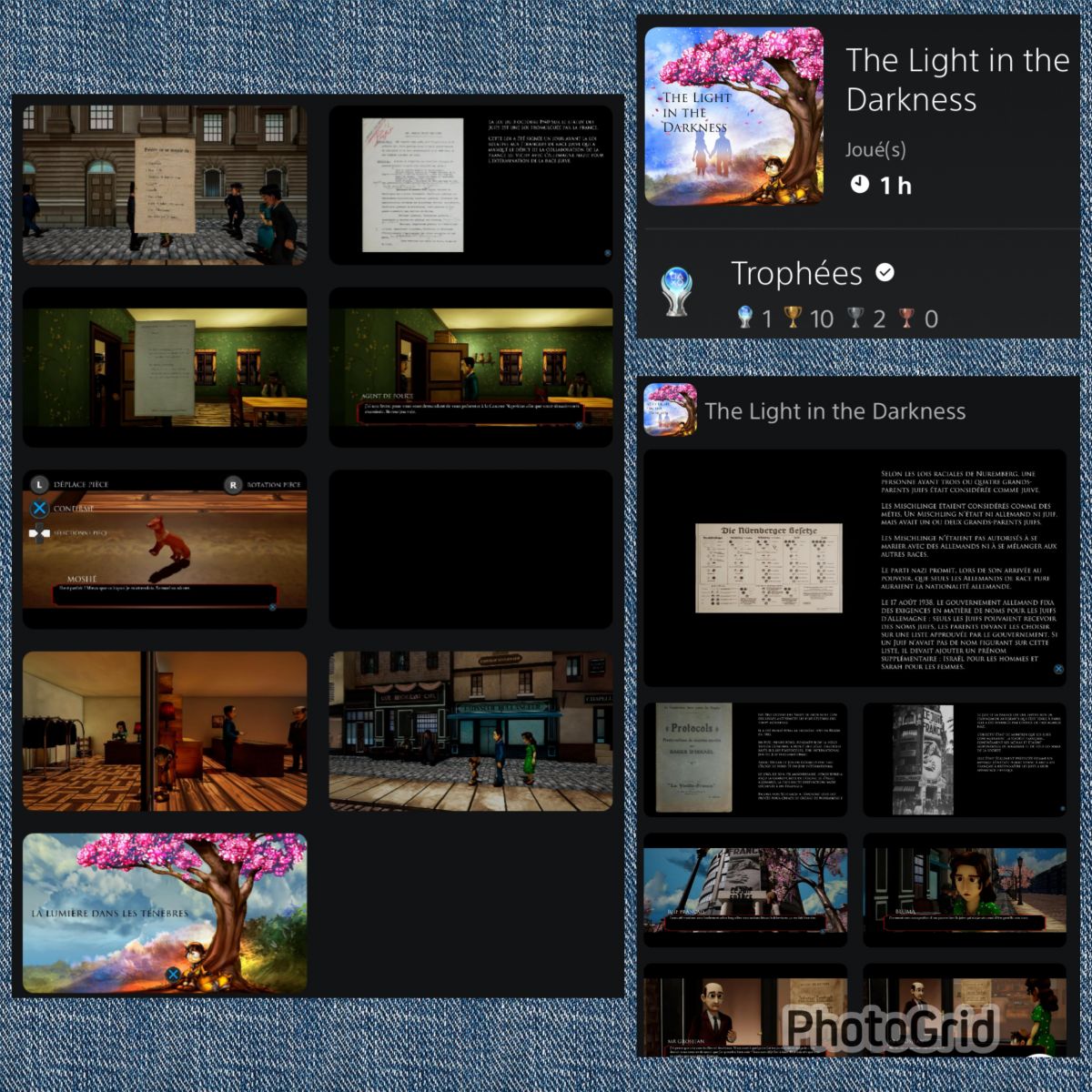Click the d-pad icon for Sélectionne pièce
This screenshot has width=1092, height=1092.
39,533
